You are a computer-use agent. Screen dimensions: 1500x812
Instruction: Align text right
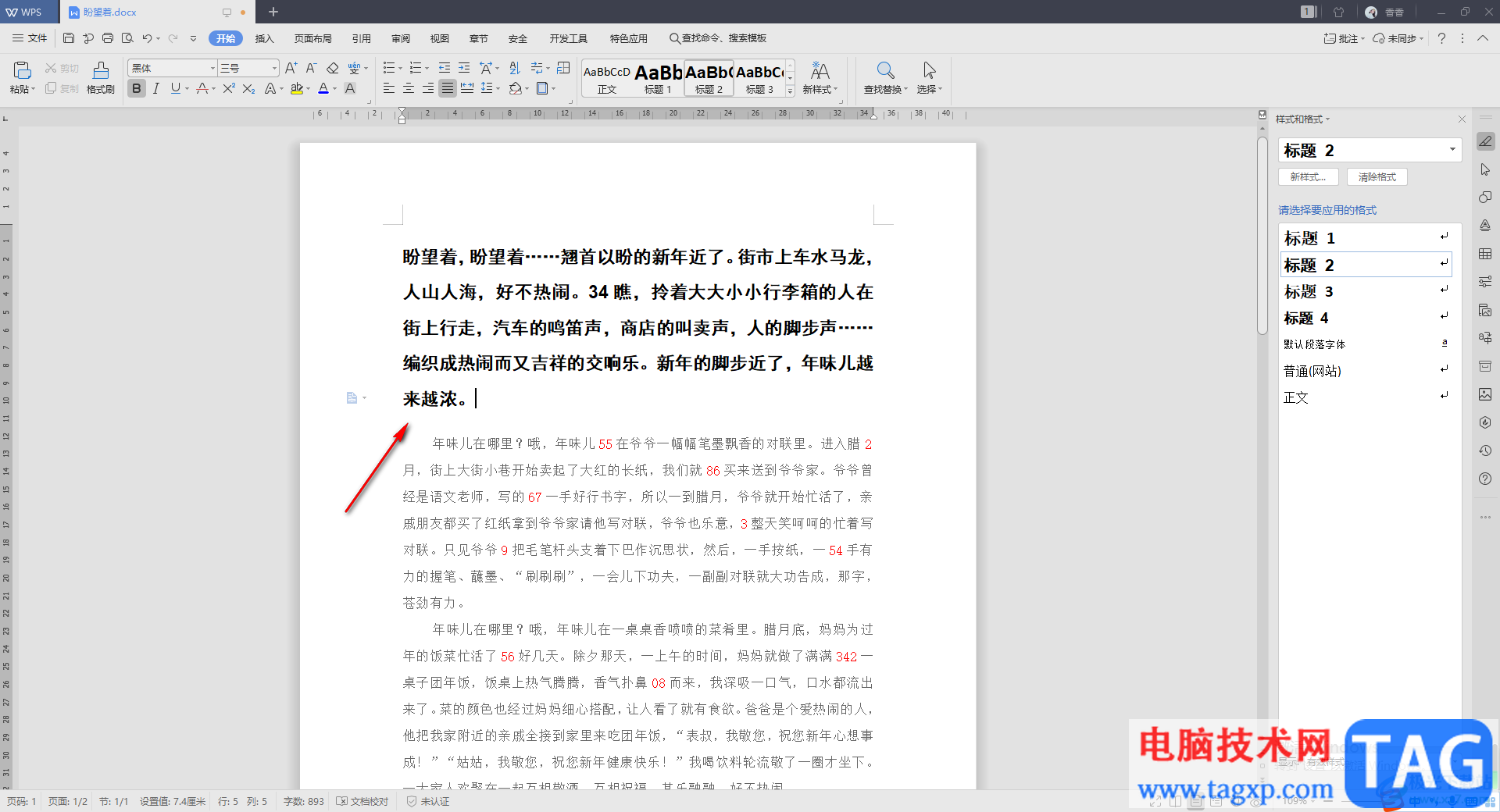coord(427,89)
